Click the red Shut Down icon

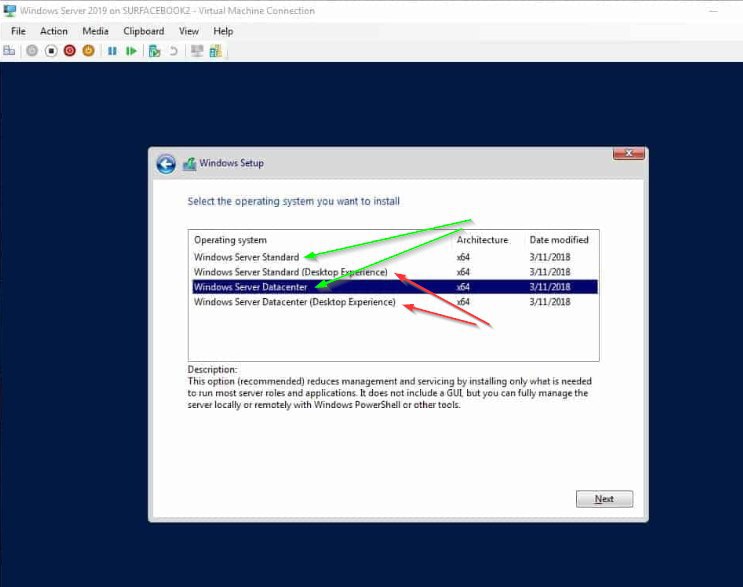[x=70, y=51]
